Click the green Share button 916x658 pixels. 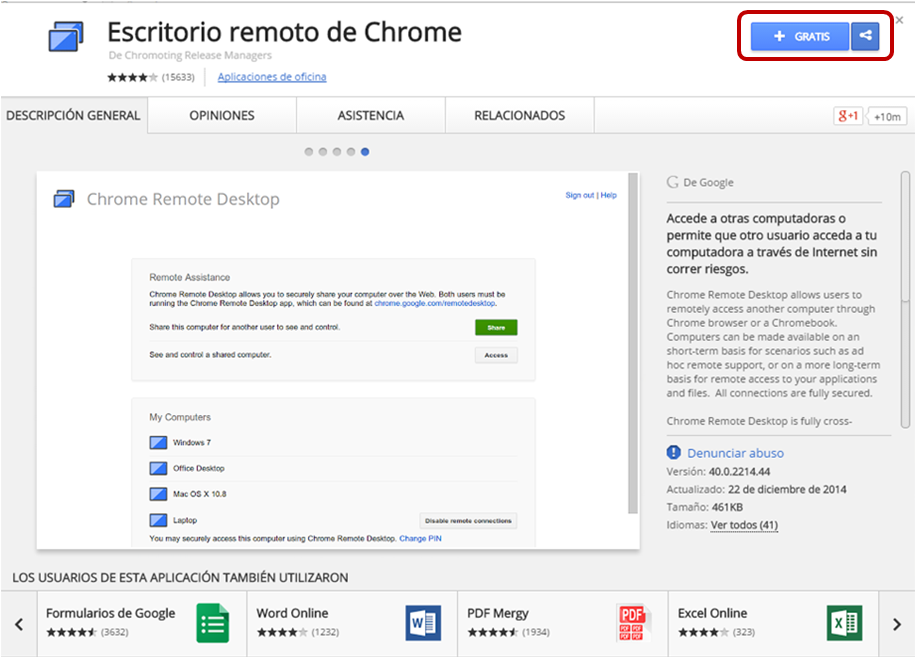coord(496,327)
